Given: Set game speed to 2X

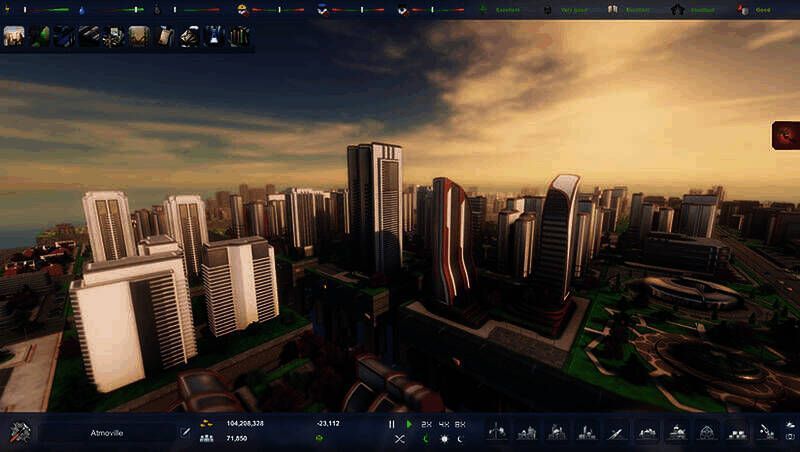Looking at the screenshot, I should coord(426,424).
